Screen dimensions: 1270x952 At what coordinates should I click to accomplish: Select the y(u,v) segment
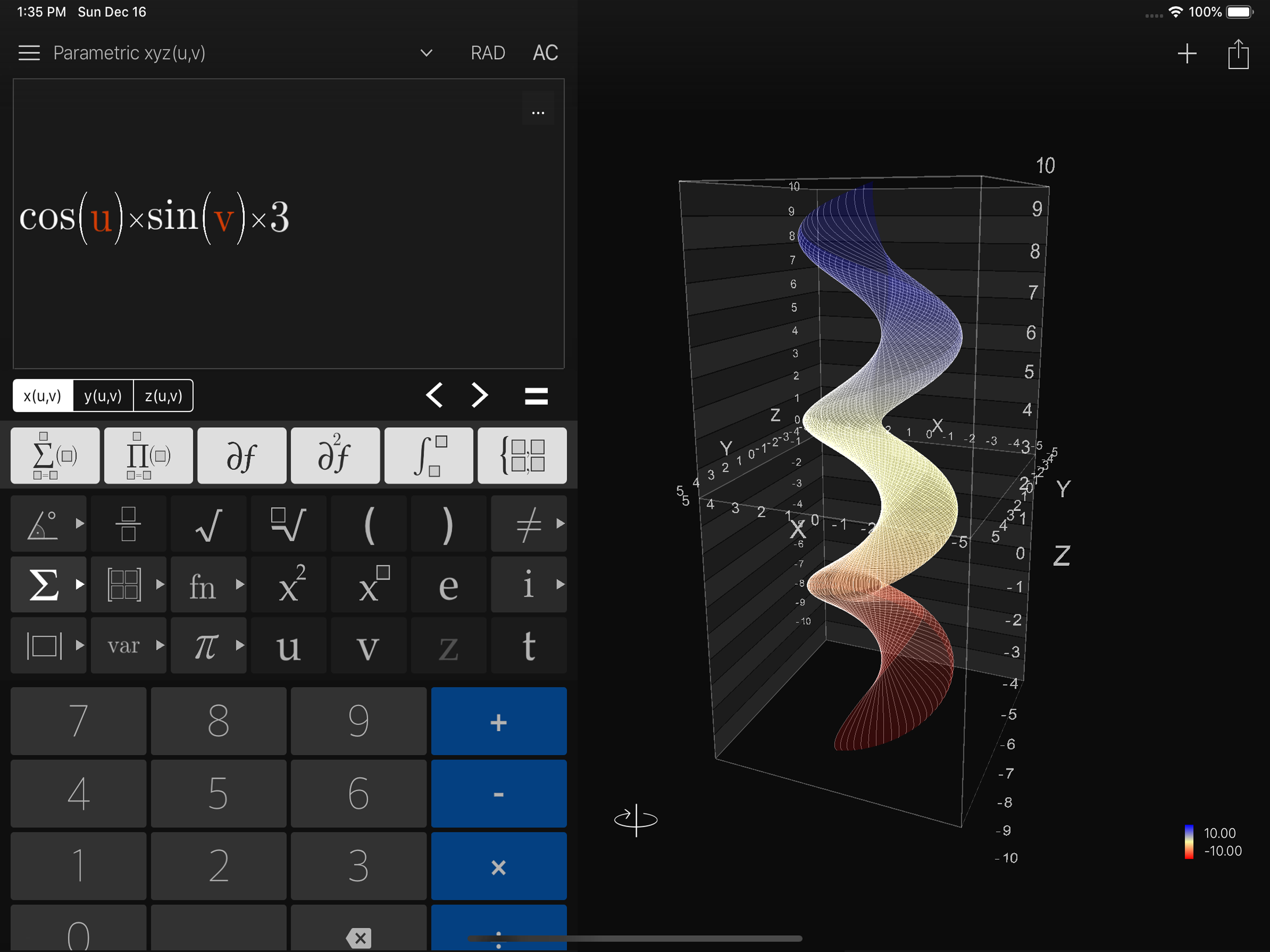click(x=103, y=396)
